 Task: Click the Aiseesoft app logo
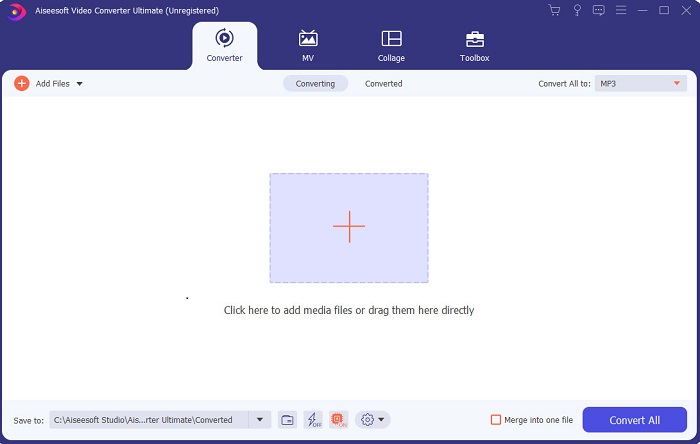point(16,12)
